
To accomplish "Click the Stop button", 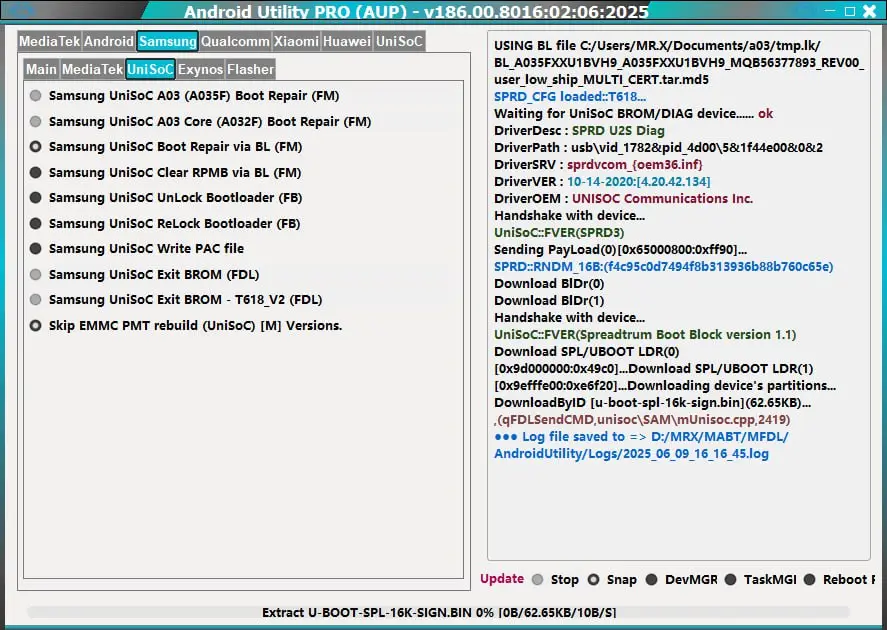I will tap(556, 580).
